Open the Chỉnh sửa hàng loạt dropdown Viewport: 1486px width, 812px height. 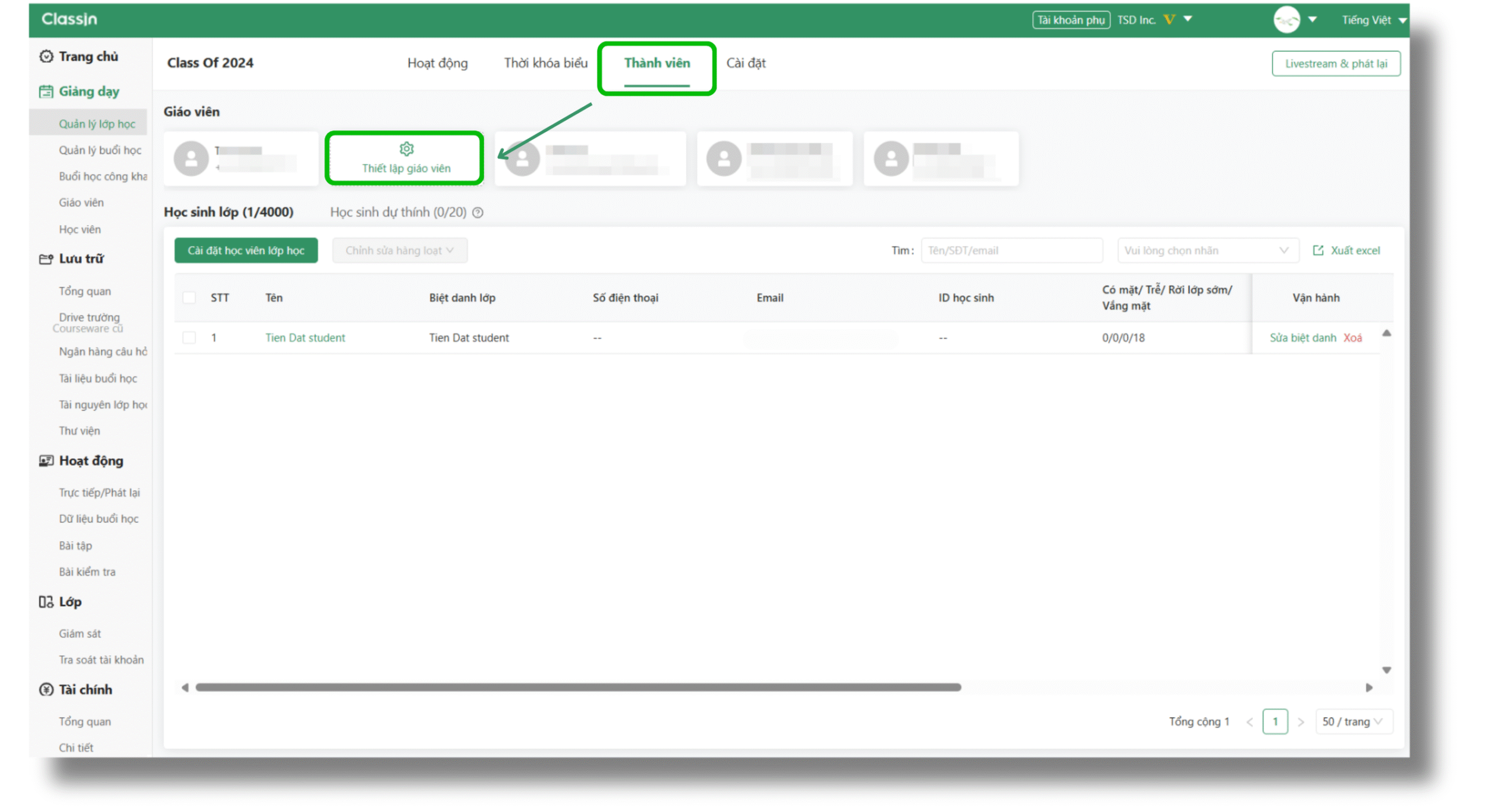pos(399,250)
